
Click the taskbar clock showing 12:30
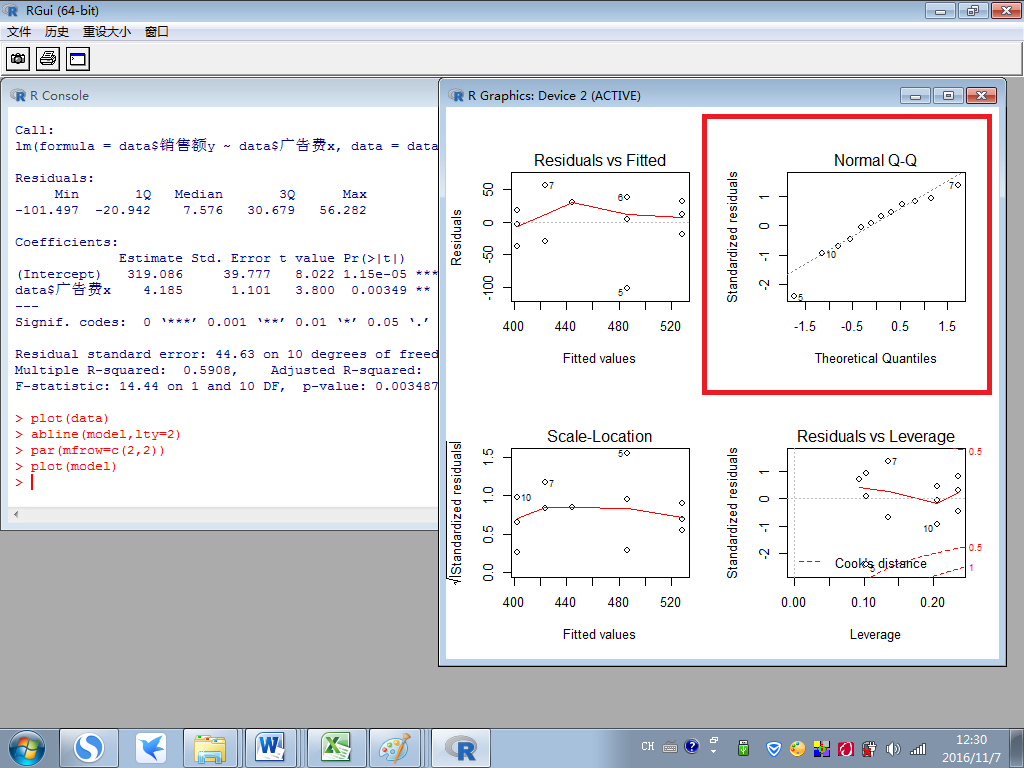tap(970, 748)
